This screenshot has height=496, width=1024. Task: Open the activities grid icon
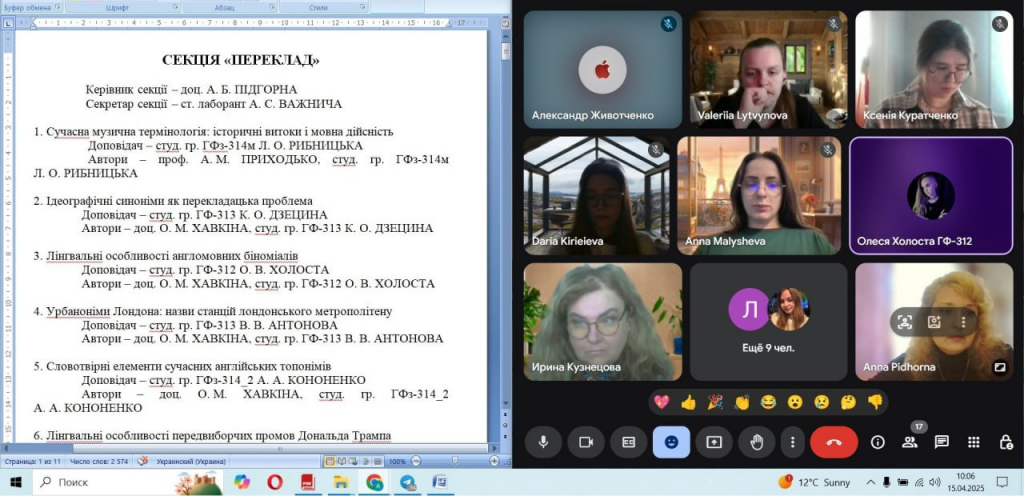click(973, 441)
